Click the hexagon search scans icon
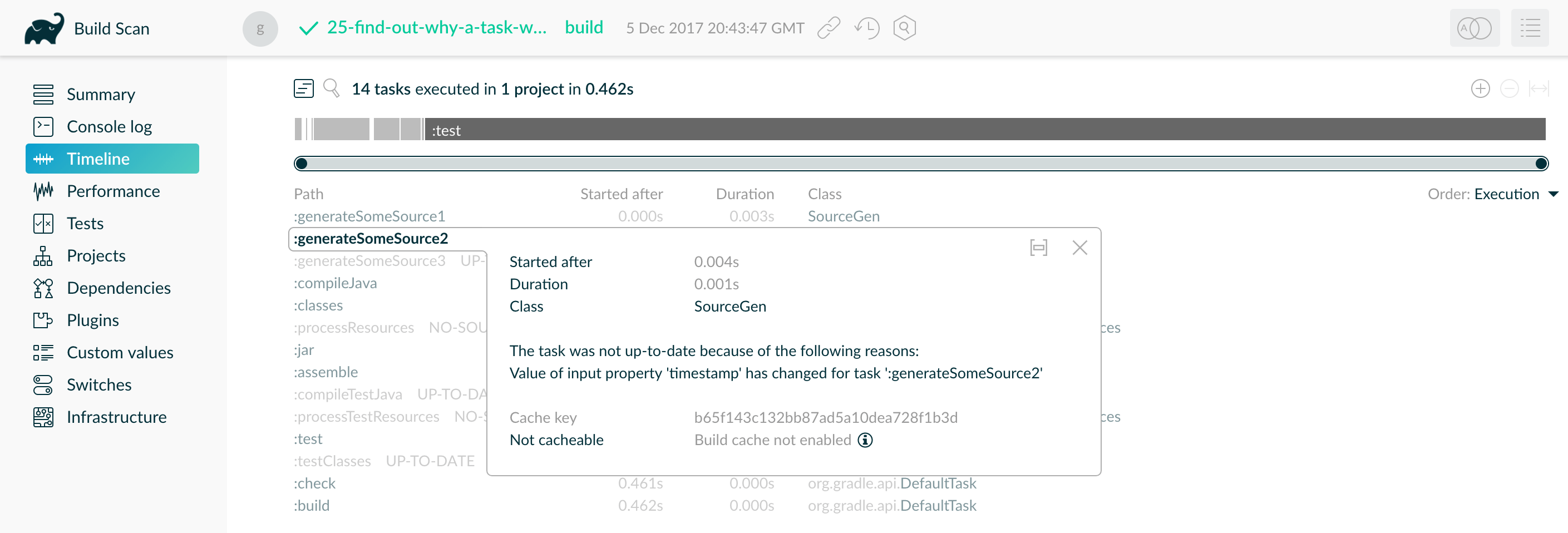1568x533 pixels. 905,28
